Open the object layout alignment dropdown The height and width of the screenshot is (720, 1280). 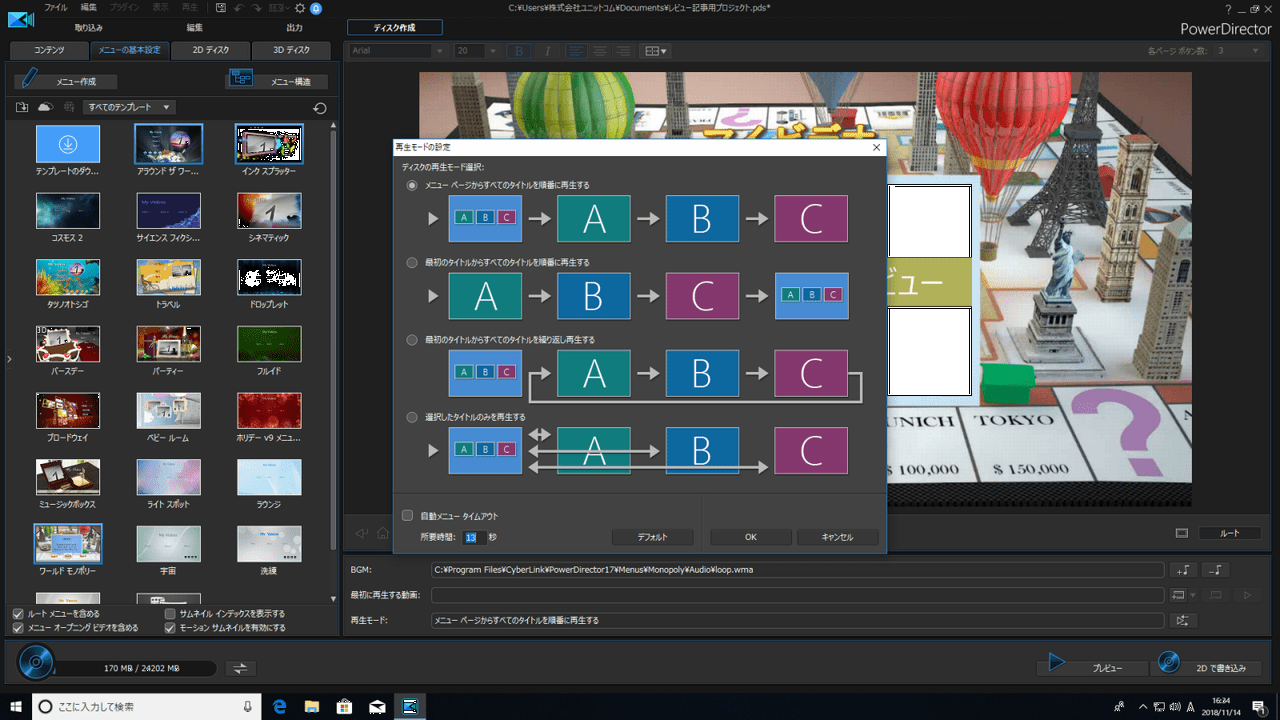tap(655, 50)
